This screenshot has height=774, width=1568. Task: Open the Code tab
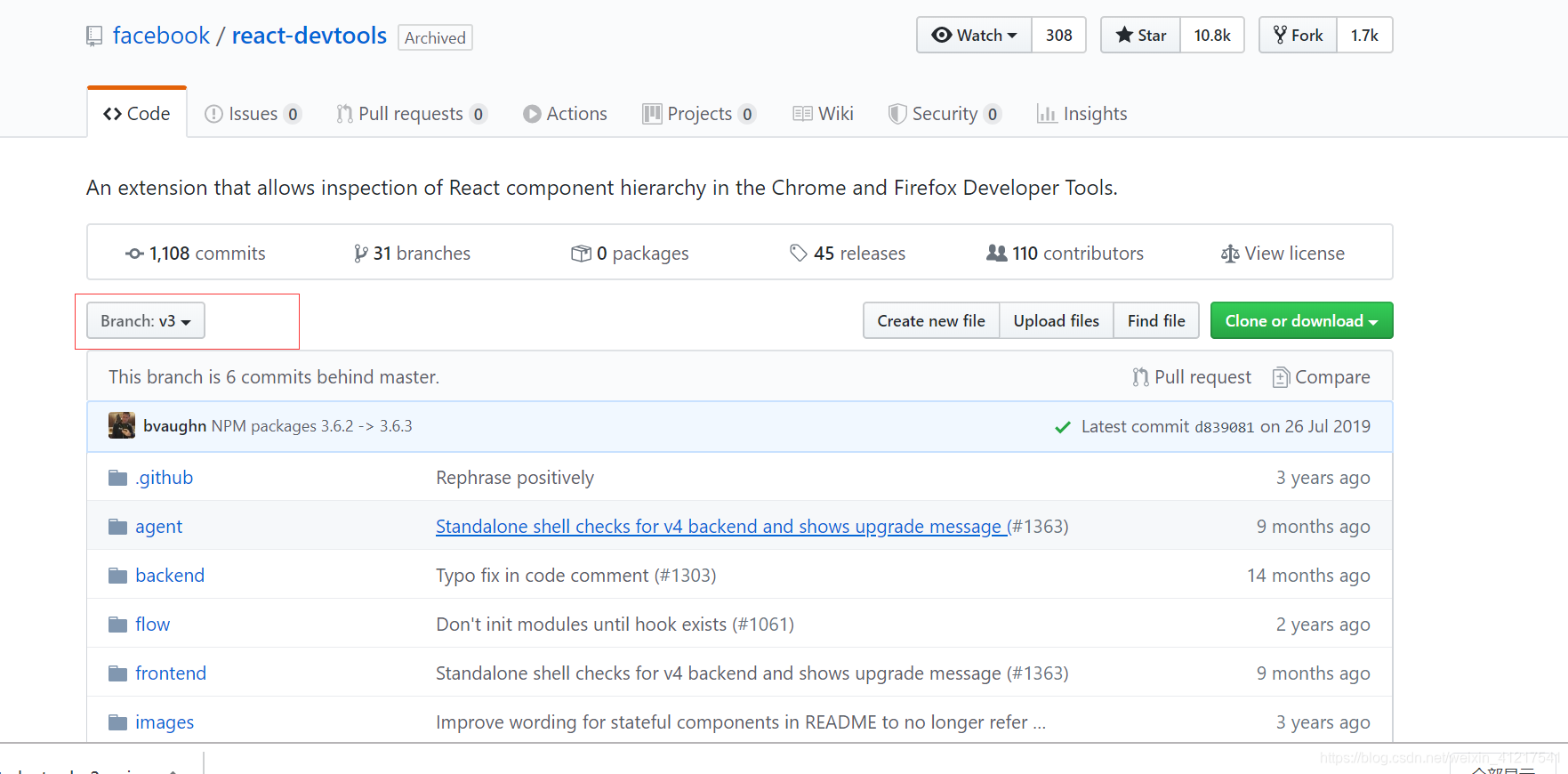137,113
